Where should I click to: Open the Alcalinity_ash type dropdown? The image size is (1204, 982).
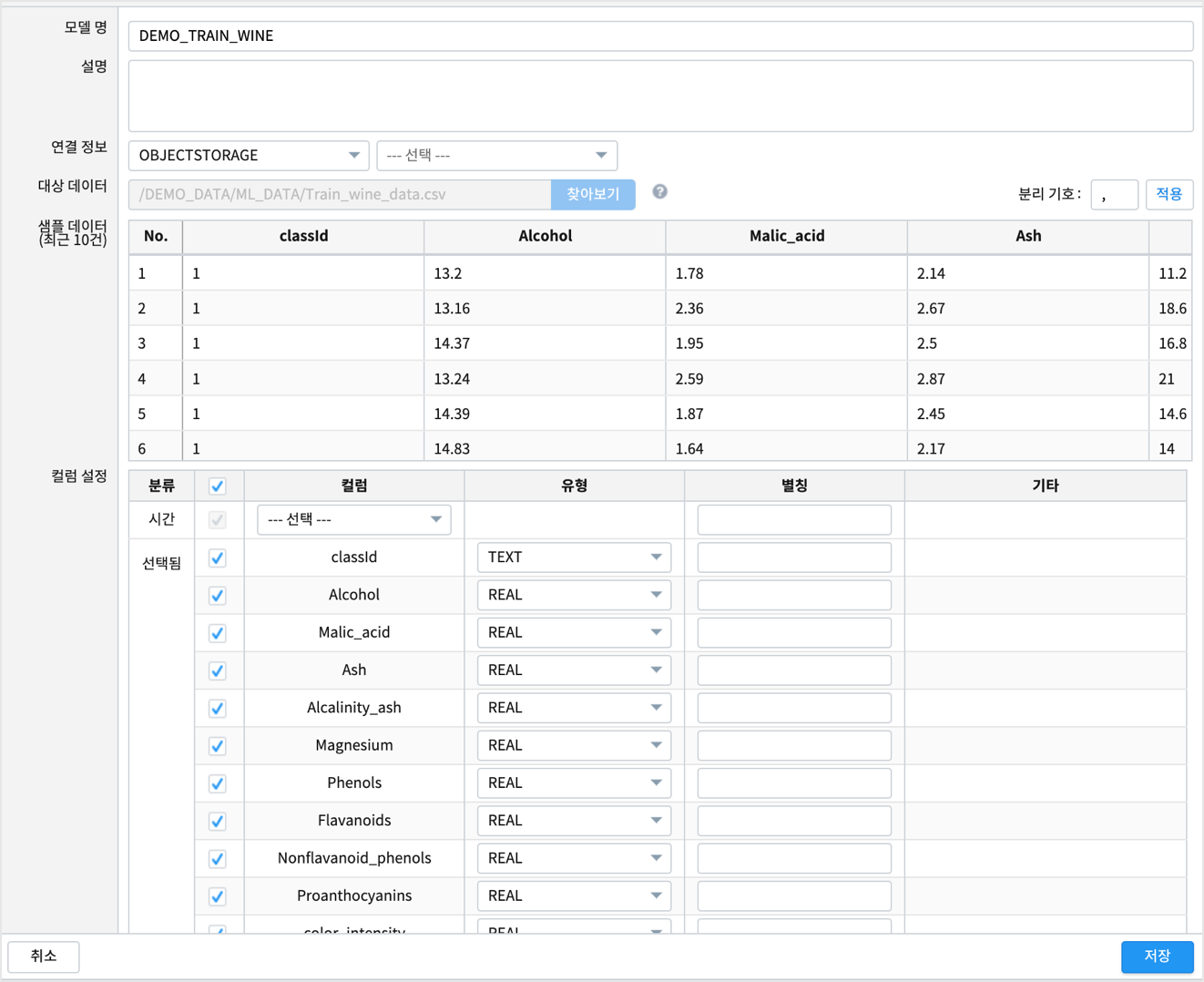pos(574,708)
